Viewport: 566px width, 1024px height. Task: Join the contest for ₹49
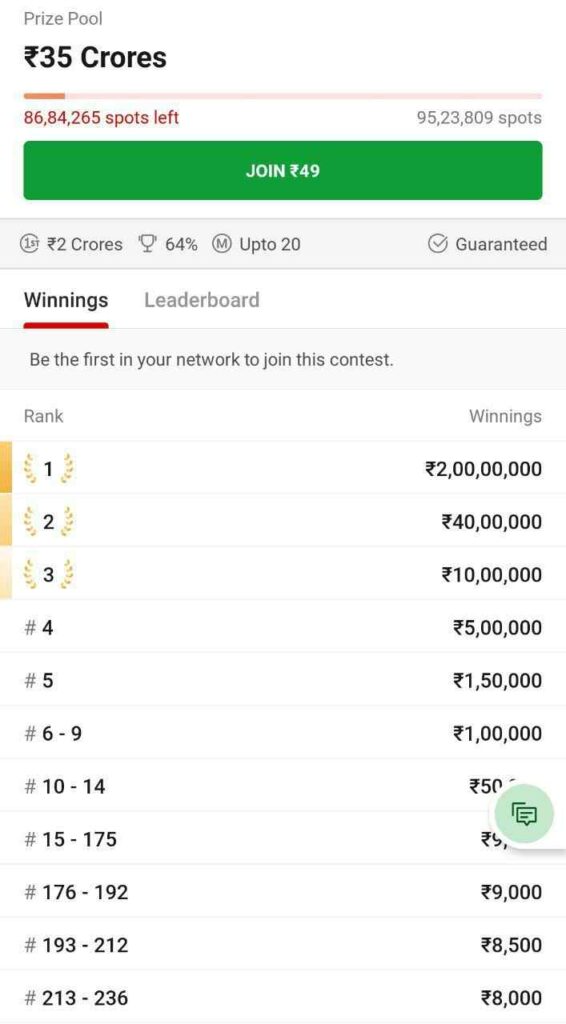283,170
